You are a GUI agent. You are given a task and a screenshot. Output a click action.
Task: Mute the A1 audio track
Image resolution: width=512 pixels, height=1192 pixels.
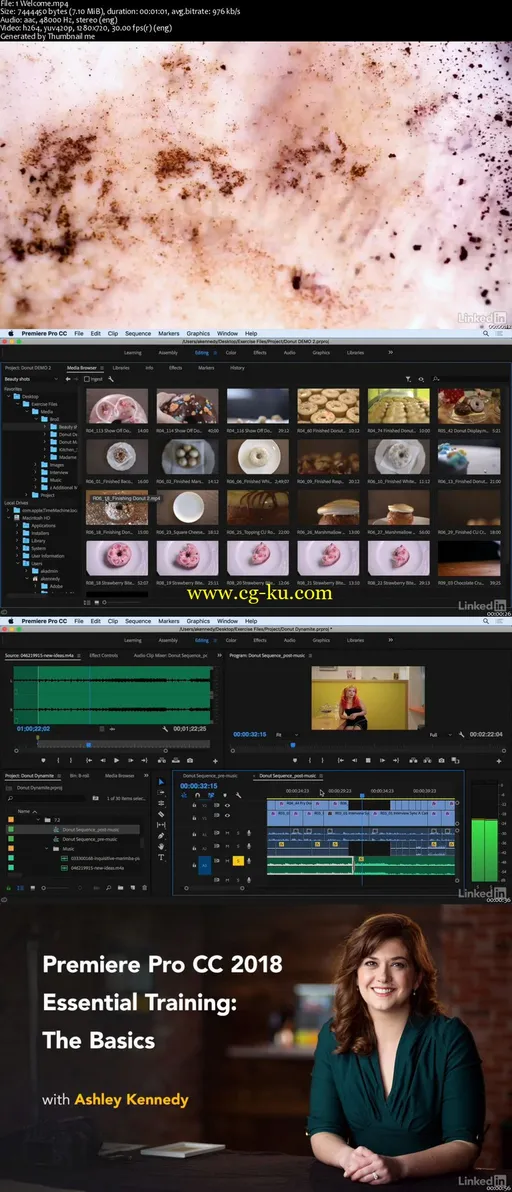pyautogui.click(x=228, y=832)
